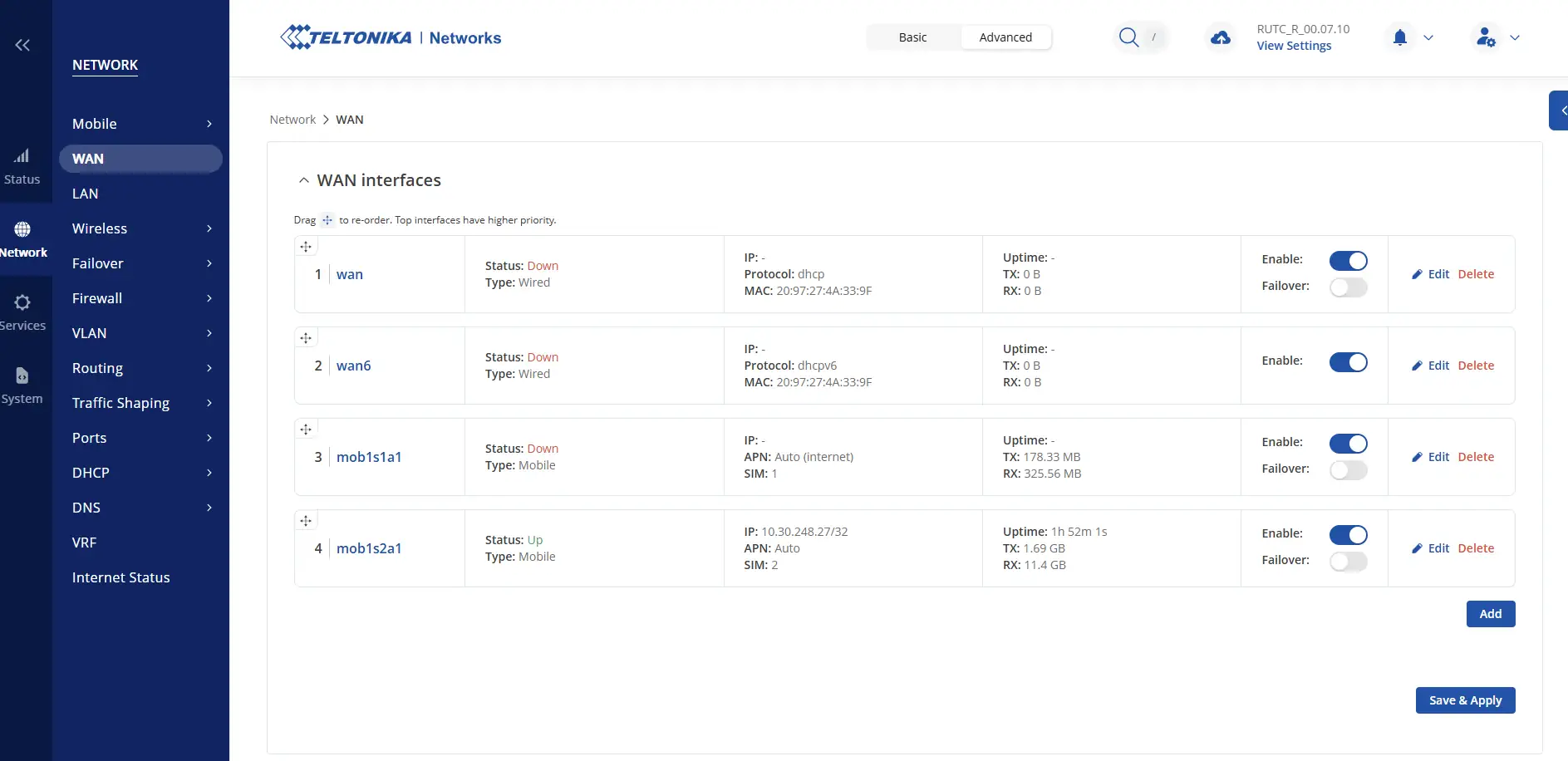Open the Status section icon
This screenshot has width=1568, height=761.
(22, 156)
